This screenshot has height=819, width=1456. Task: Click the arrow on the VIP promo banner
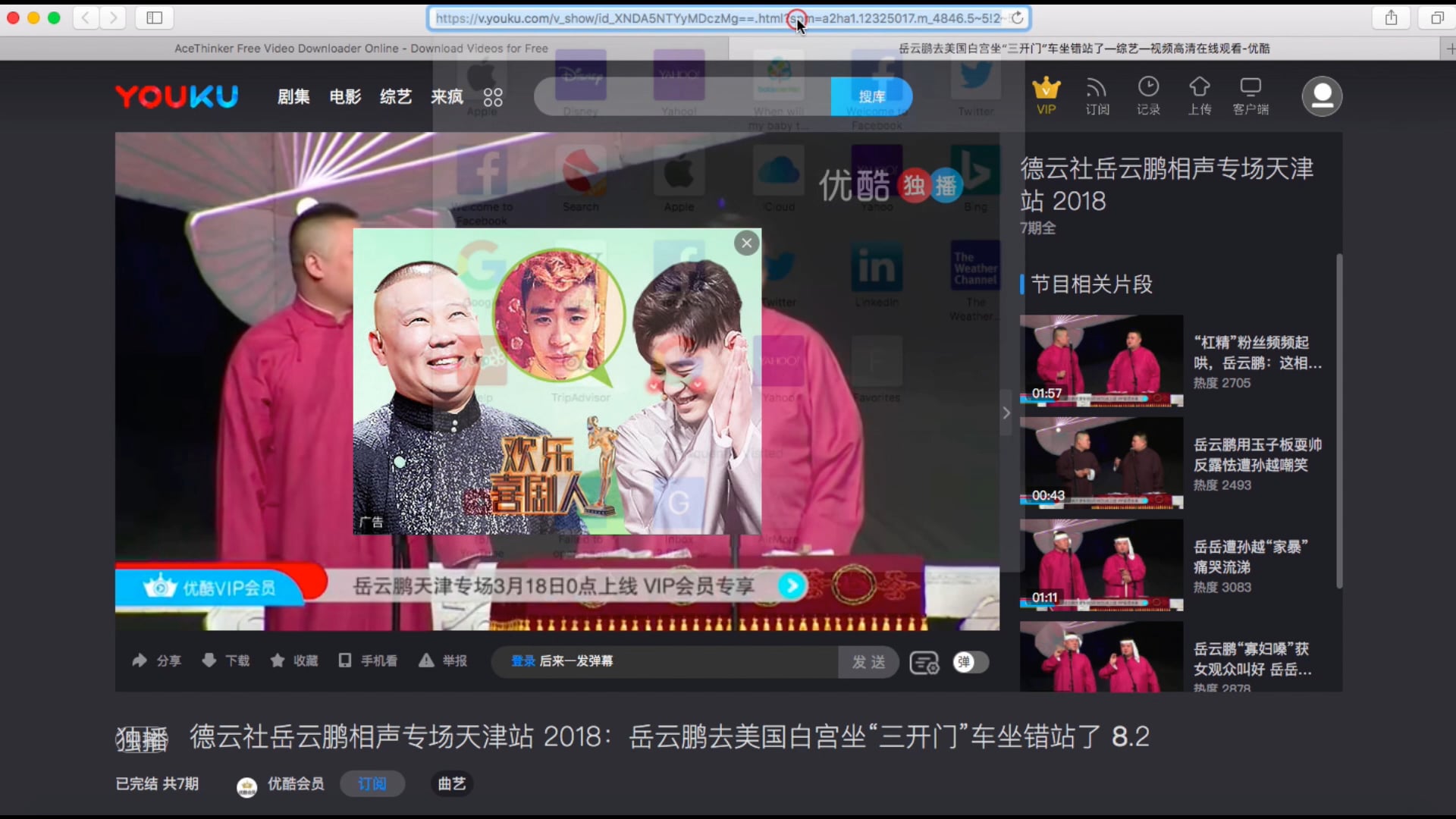click(x=792, y=585)
